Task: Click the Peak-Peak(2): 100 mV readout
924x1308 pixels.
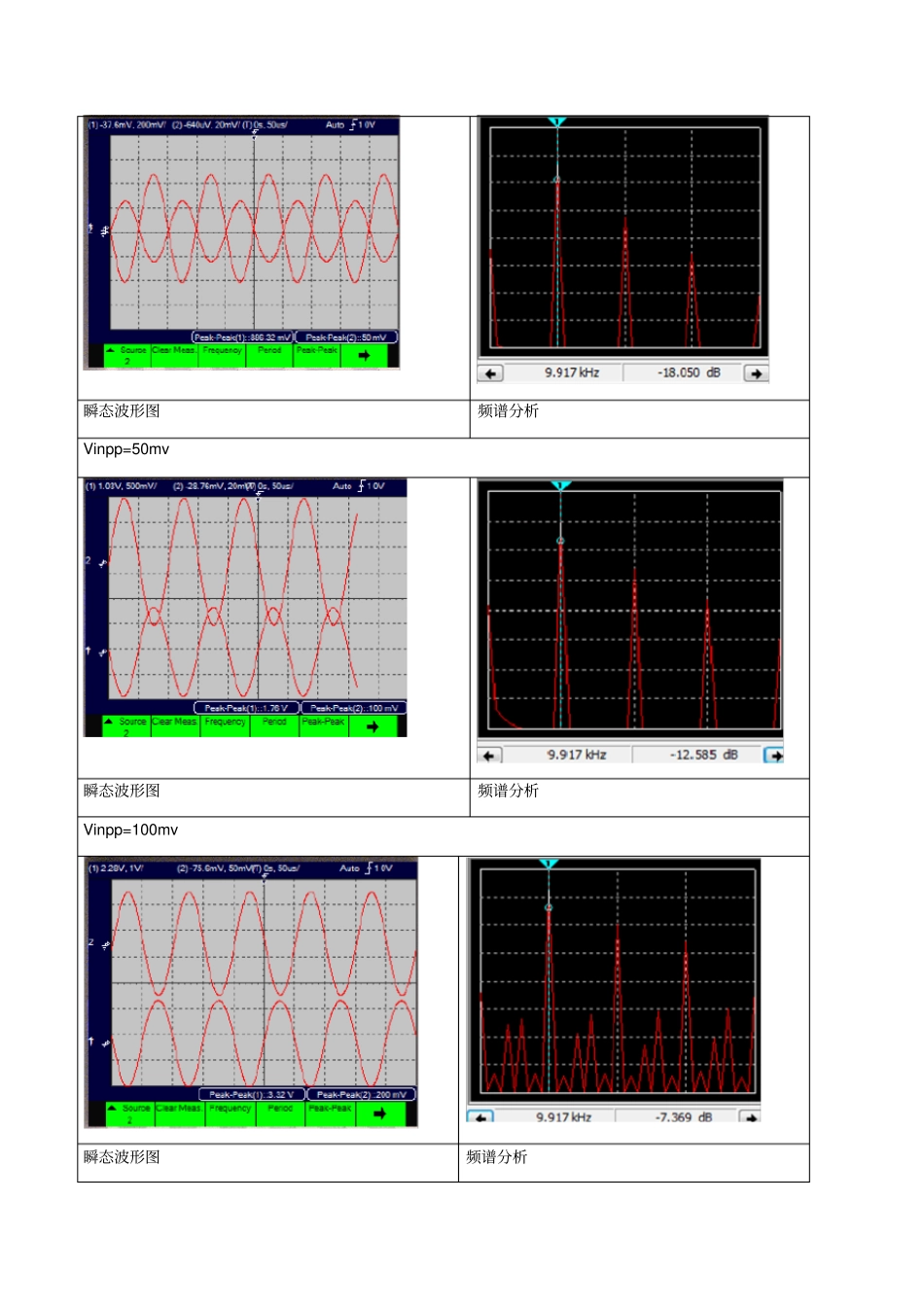Action: coord(354,708)
